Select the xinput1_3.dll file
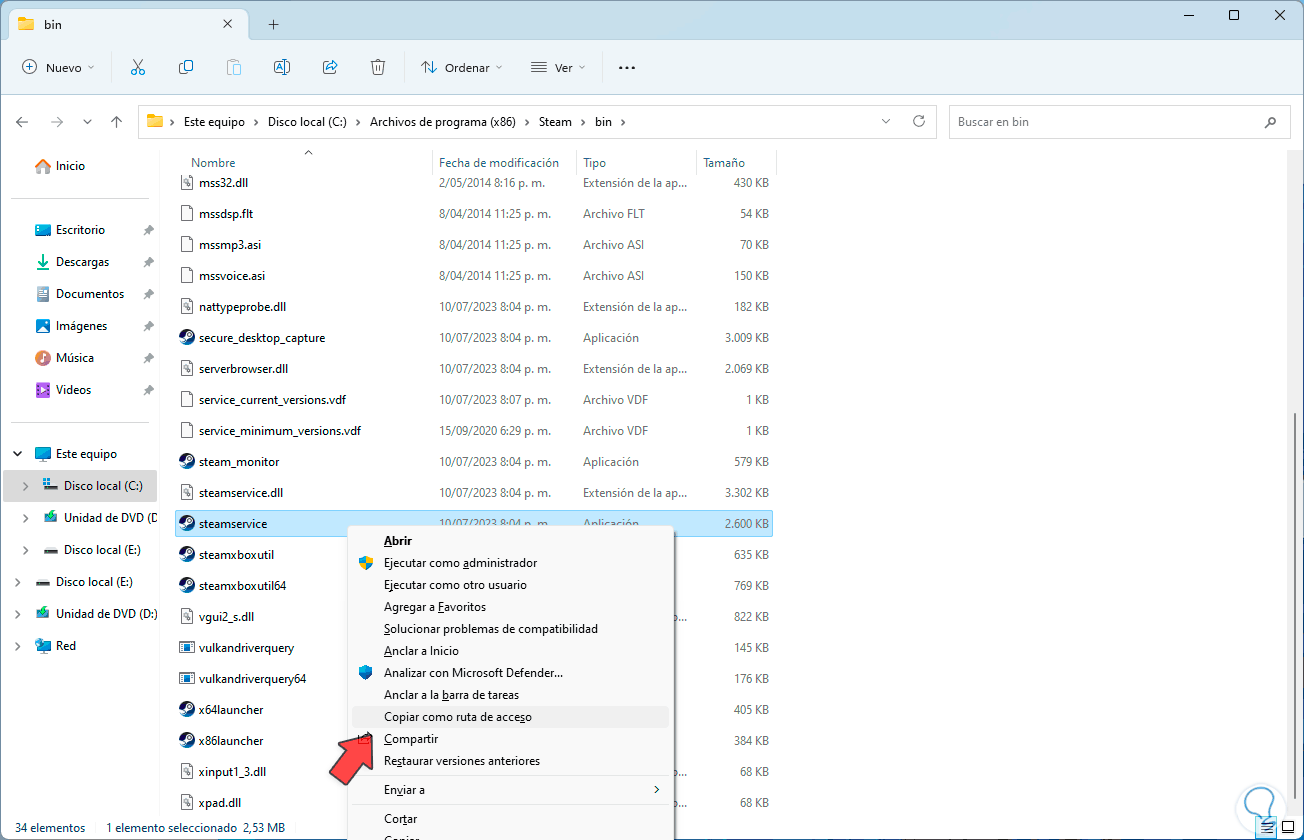 [x=232, y=772]
